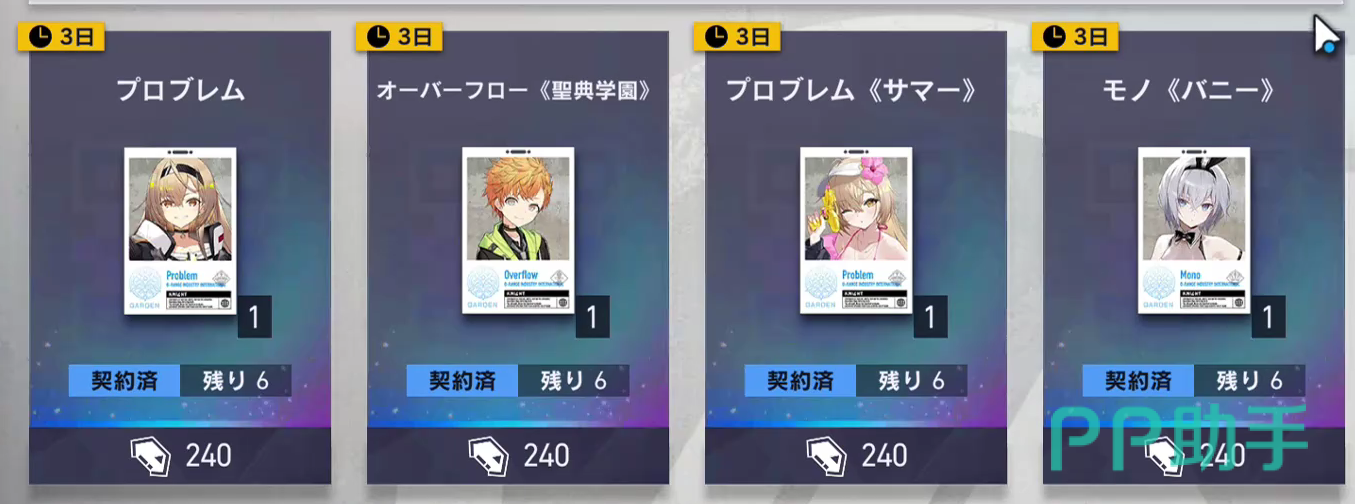
Task: Click the 240 price bar on オーバーフロー card
Action: pyautogui.click(x=518, y=456)
